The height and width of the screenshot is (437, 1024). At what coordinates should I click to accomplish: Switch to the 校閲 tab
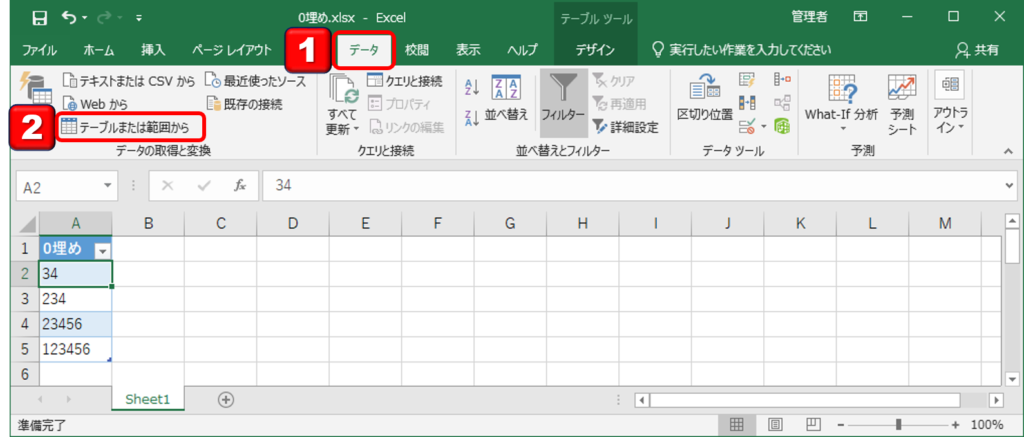[416, 50]
